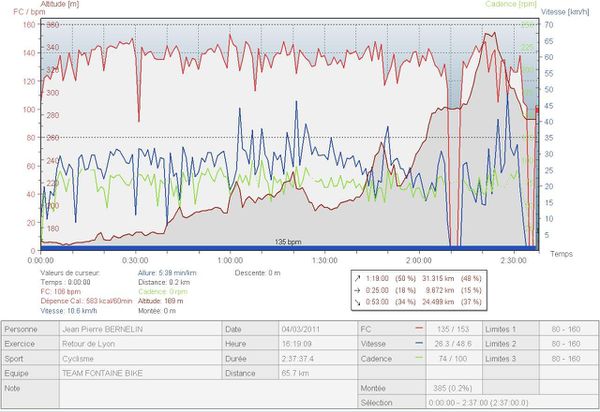Select the 0:30:00 time axis tick

[135, 261]
